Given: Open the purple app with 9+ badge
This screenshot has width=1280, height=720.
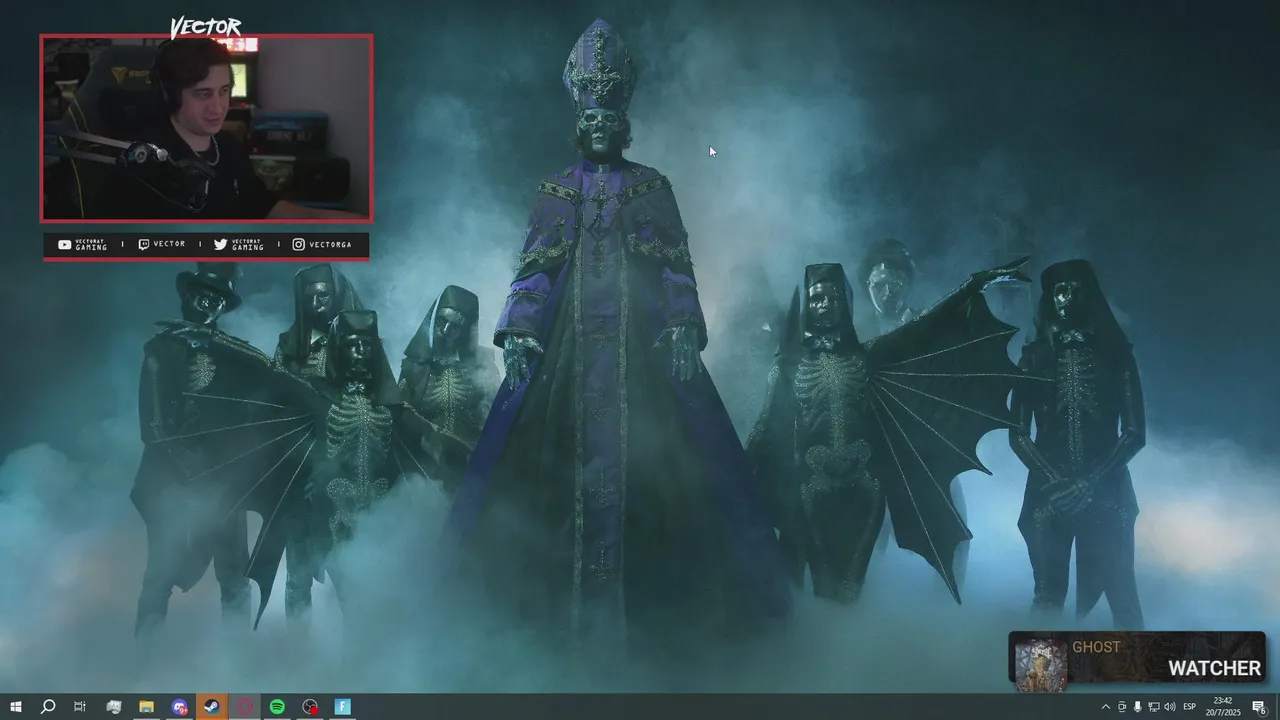Looking at the screenshot, I should coord(179,707).
